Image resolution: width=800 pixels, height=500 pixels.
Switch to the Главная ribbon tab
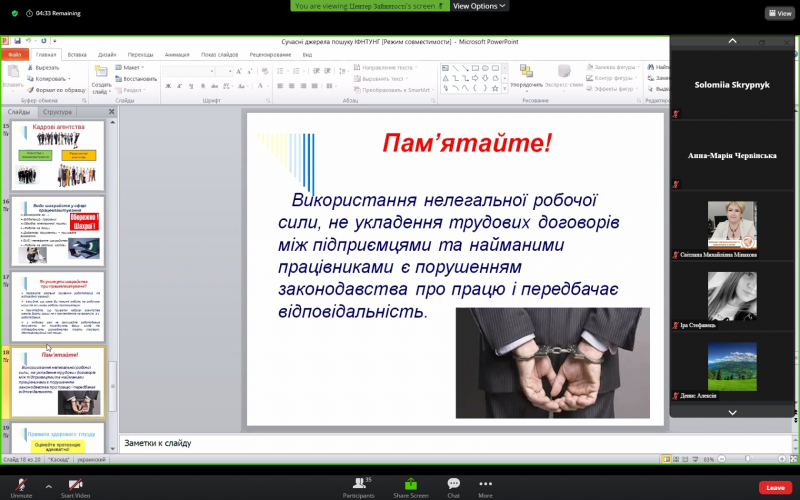(x=46, y=55)
